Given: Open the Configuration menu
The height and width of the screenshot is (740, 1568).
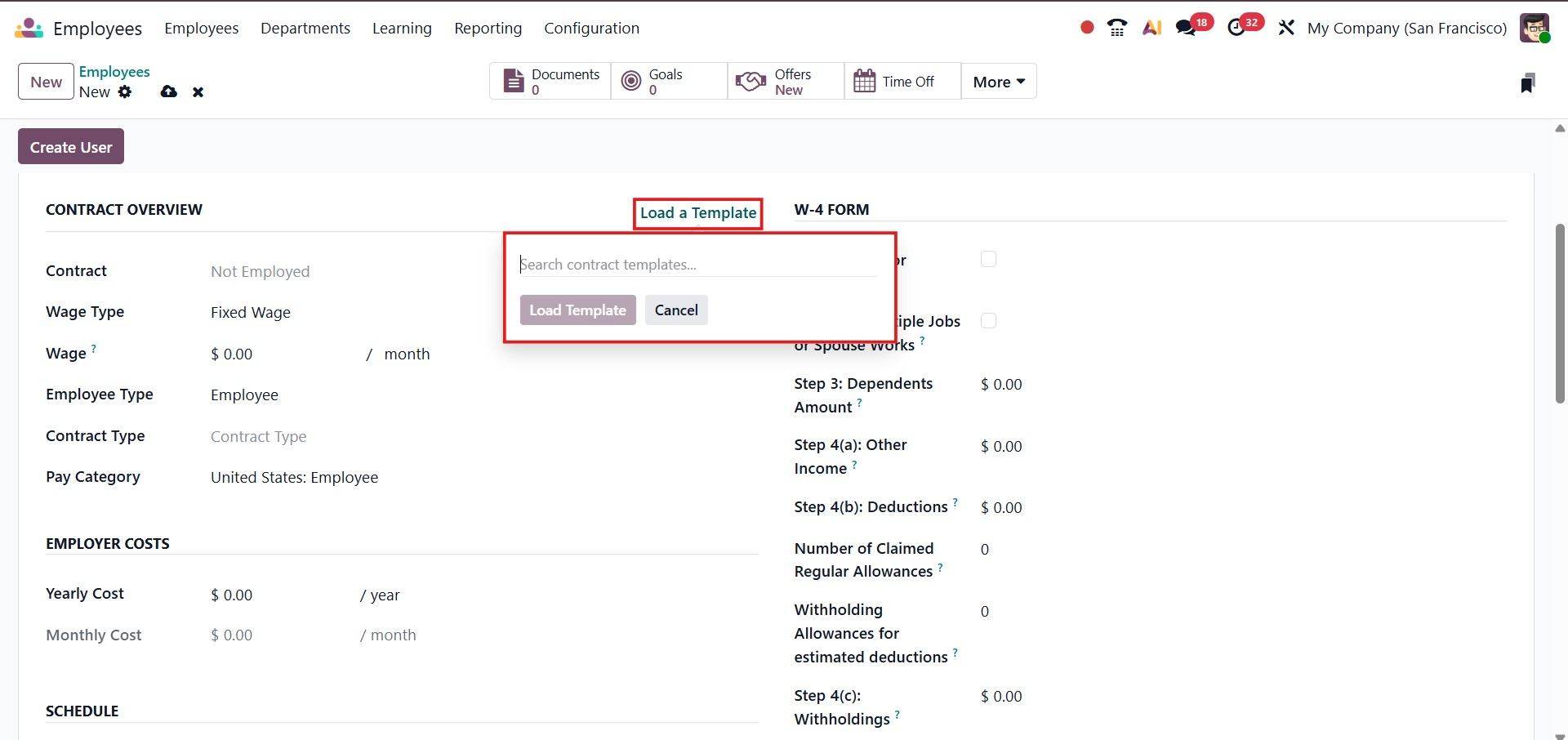Looking at the screenshot, I should click(591, 28).
